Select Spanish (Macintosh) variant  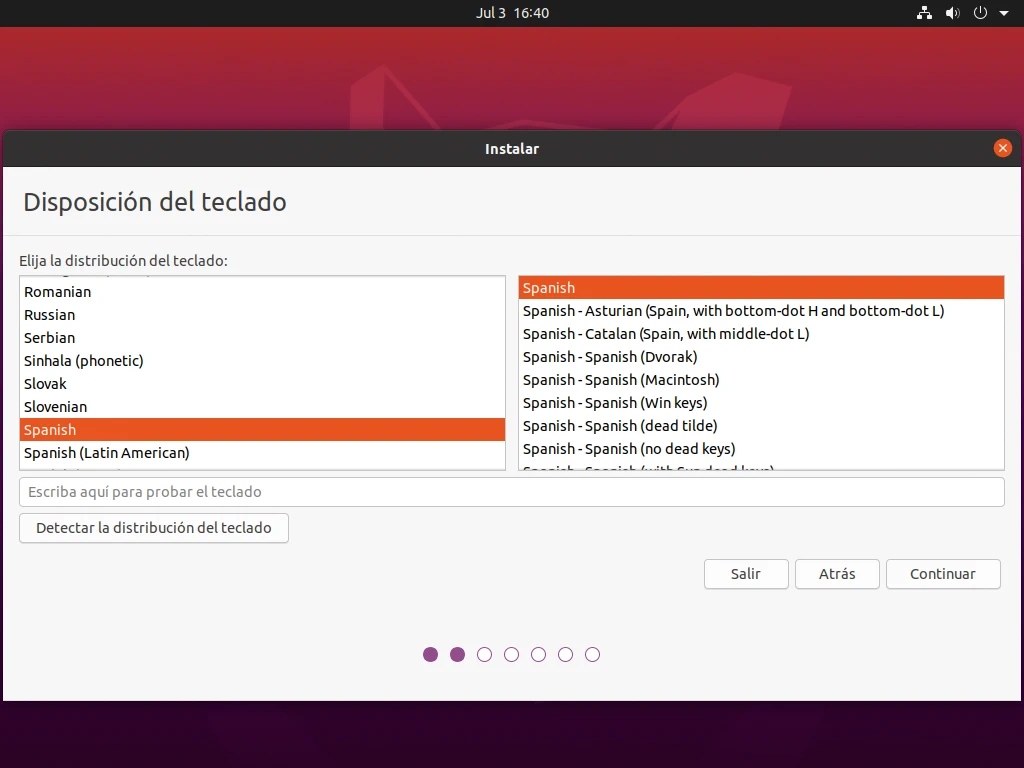(621, 380)
